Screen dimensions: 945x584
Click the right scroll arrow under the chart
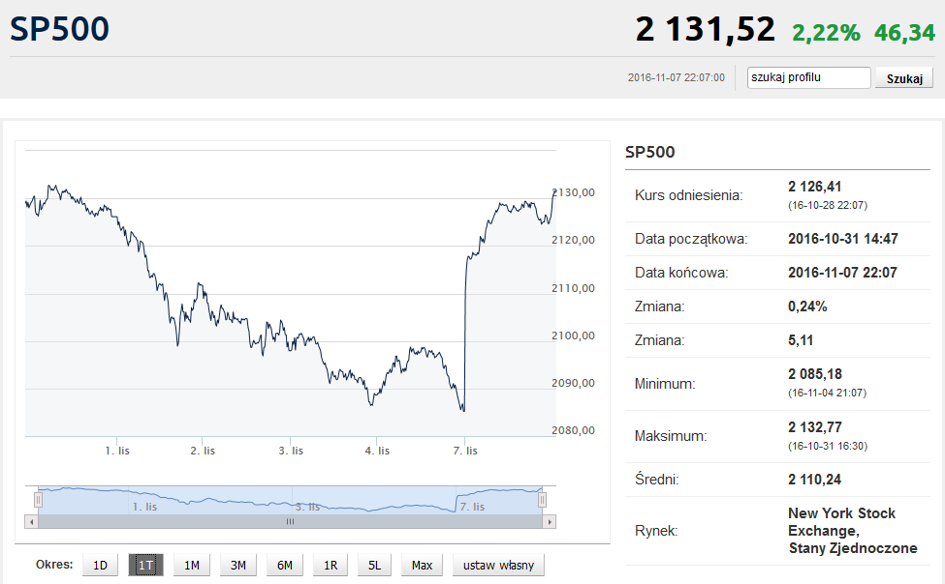(548, 521)
